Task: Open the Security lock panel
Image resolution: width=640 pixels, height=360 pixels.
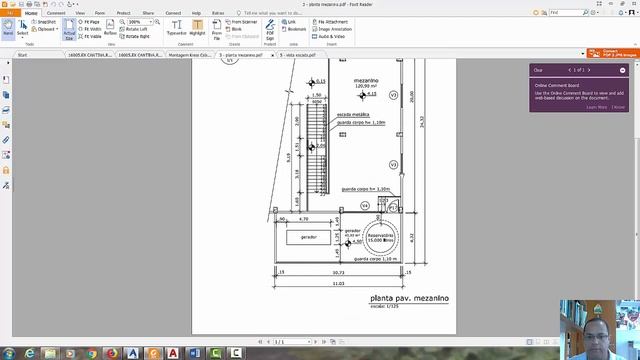Action: 6,170
